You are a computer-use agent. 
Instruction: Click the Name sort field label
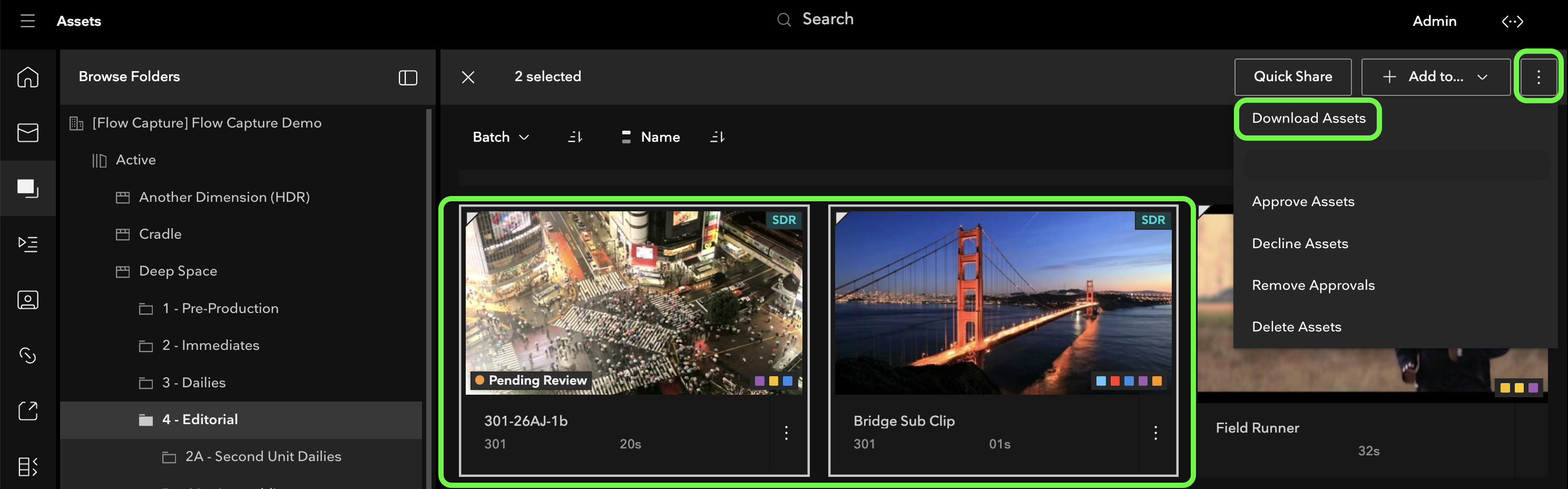(x=660, y=137)
